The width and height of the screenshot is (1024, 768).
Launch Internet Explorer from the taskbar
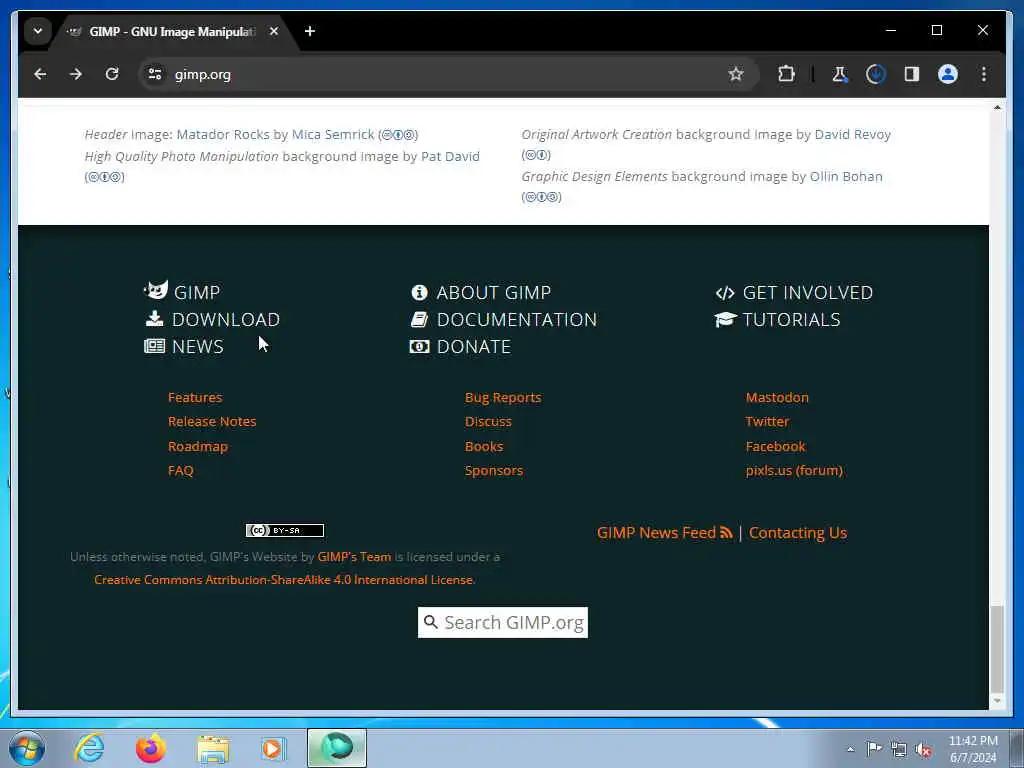click(89, 748)
